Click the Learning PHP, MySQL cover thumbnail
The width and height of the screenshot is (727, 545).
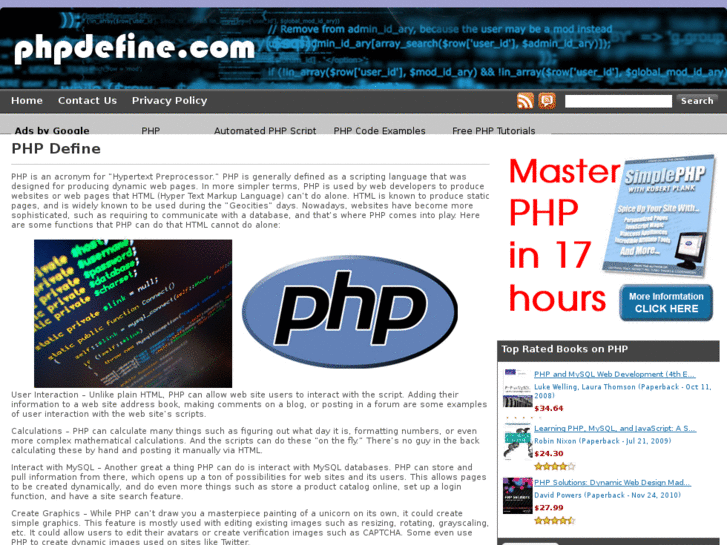coord(517,443)
